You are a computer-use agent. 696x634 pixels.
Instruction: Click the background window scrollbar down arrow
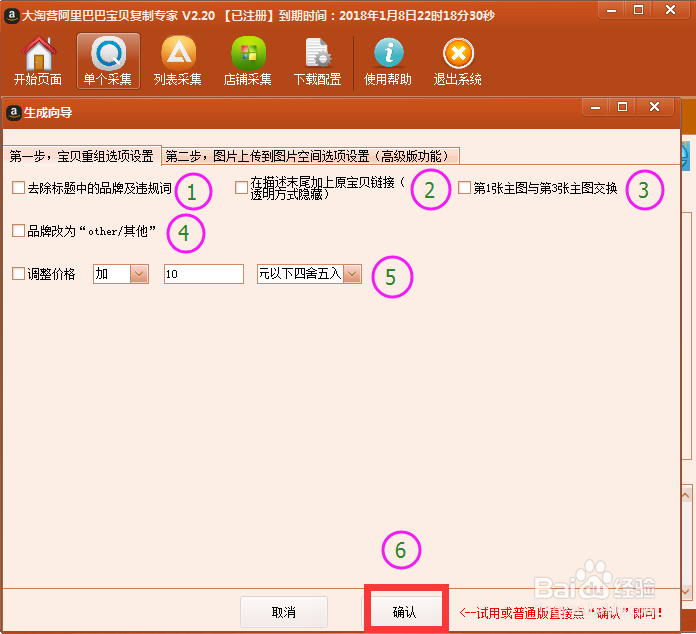pyautogui.click(x=686, y=591)
